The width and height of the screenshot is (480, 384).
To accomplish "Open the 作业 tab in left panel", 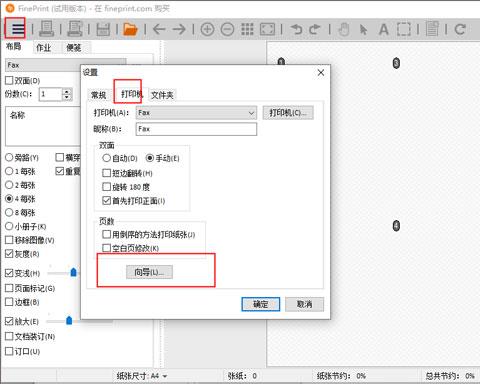I will 43,48.
